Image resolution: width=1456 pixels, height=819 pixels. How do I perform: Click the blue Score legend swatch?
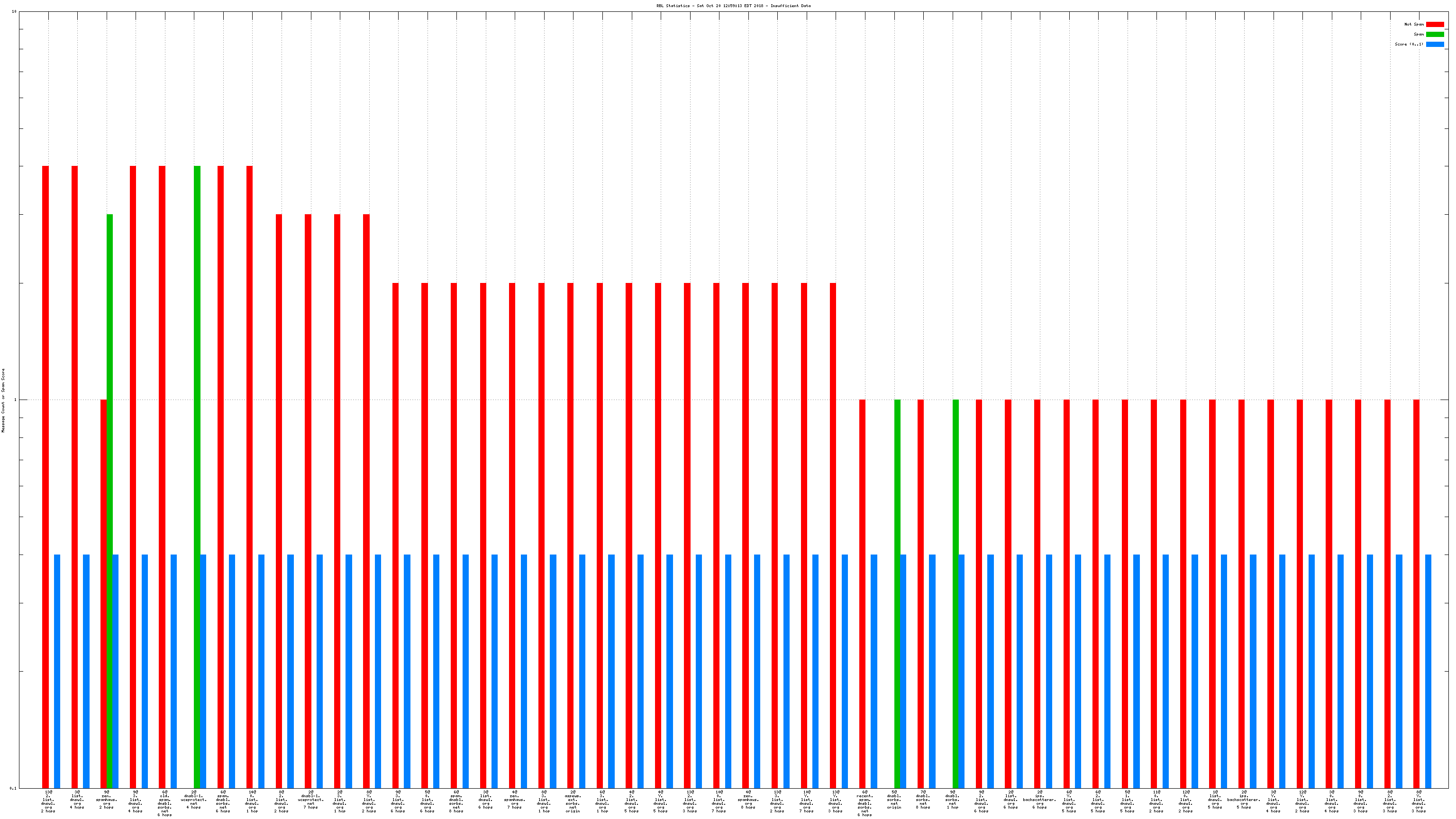(x=1435, y=44)
